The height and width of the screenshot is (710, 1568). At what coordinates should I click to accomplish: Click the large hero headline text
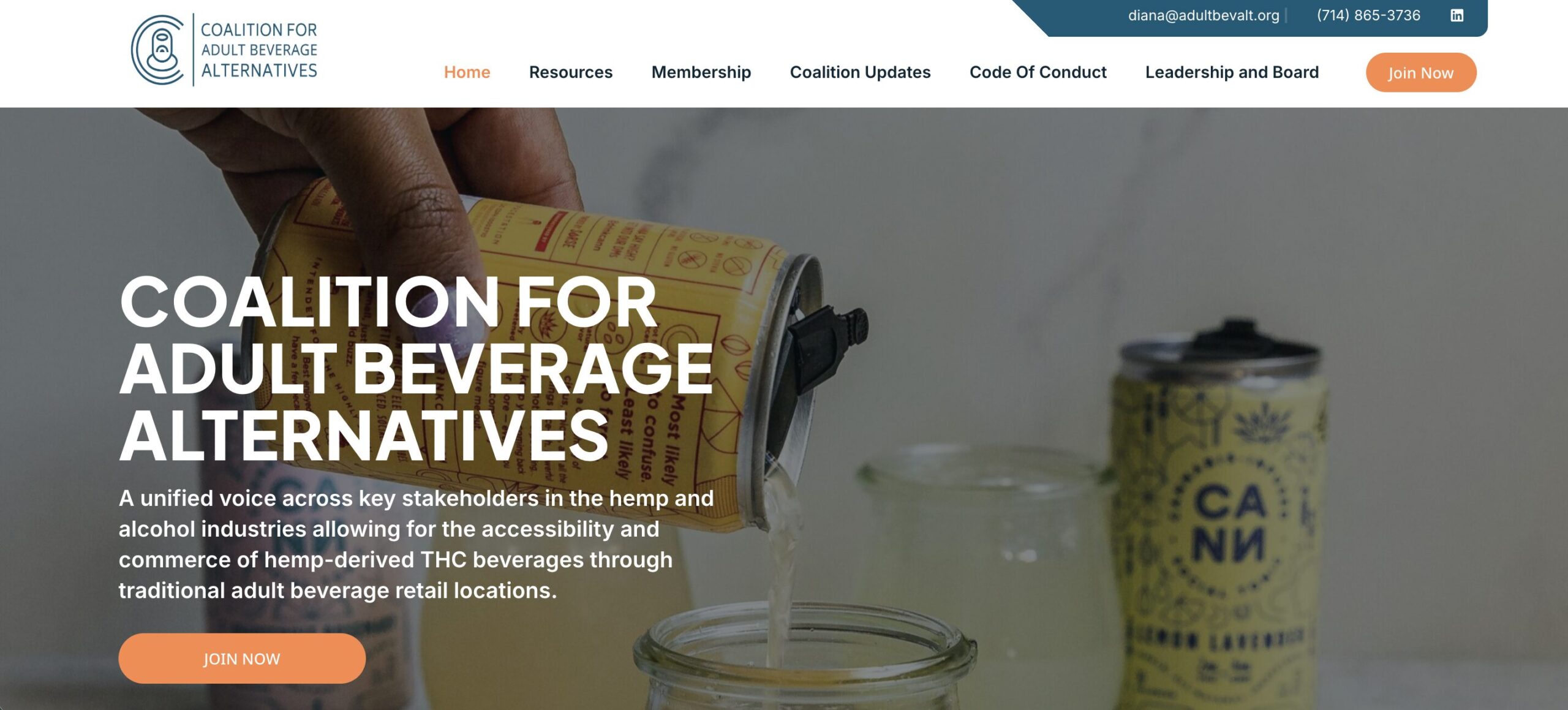[x=417, y=368]
